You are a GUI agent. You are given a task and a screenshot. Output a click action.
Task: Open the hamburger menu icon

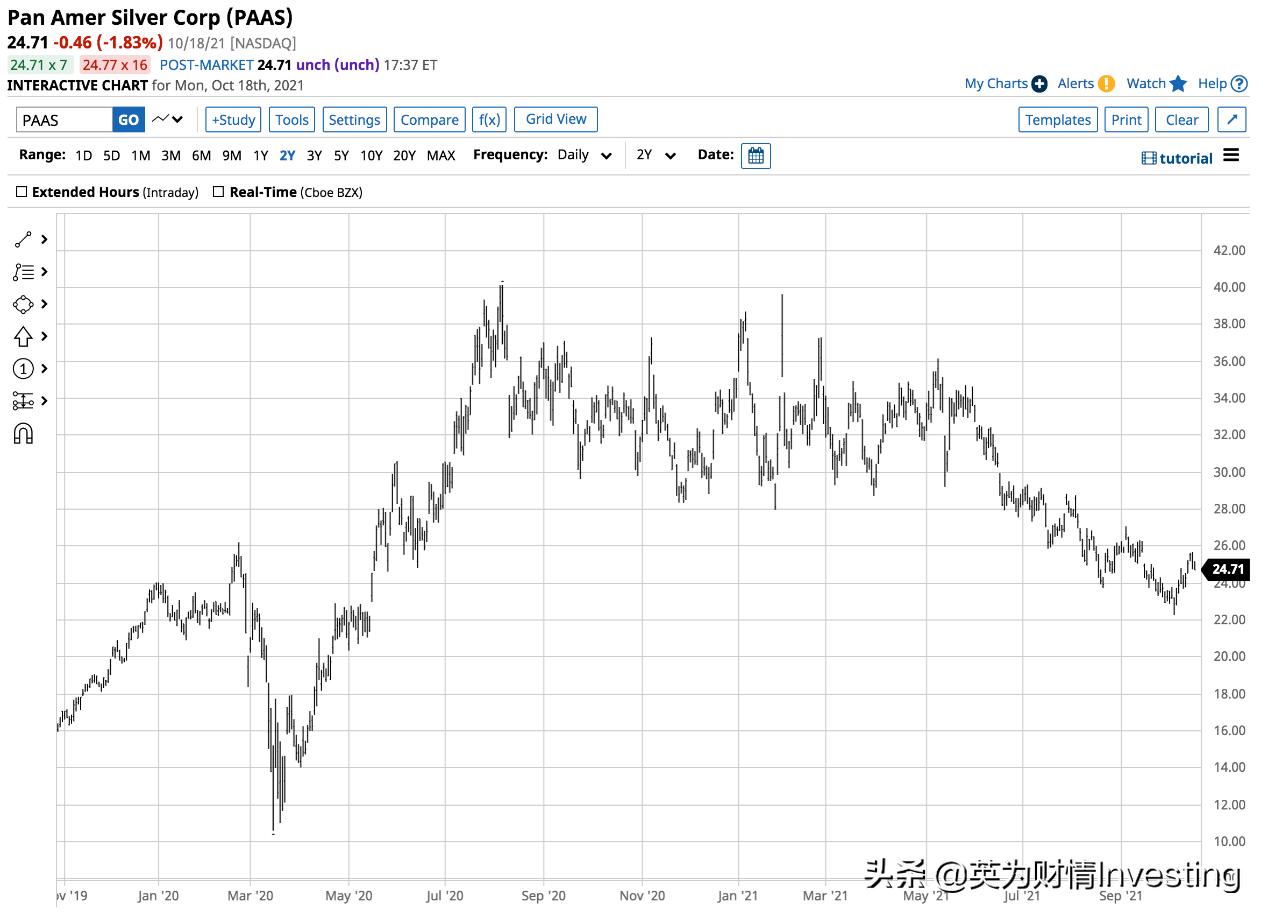point(1231,156)
